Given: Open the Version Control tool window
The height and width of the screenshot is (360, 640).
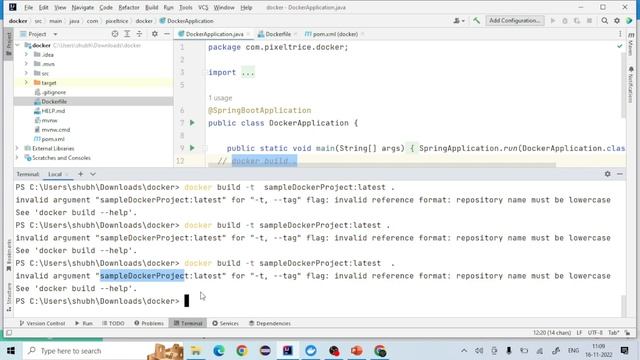Looking at the screenshot, I should [42, 323].
